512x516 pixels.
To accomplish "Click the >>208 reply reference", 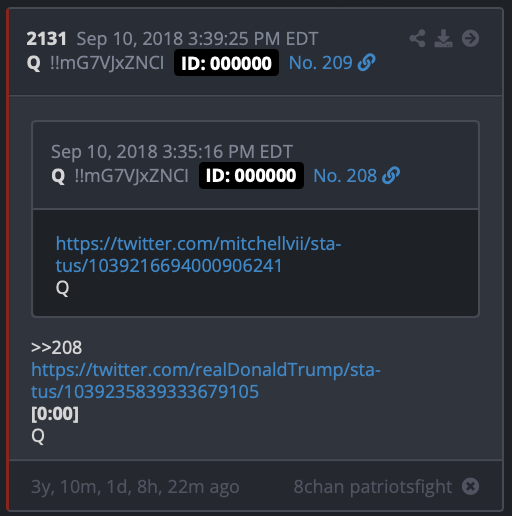I will (56, 348).
